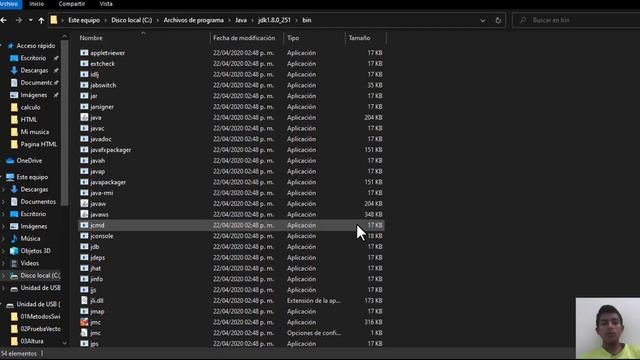Click the navigation pane scroll down arrow

click(64, 343)
